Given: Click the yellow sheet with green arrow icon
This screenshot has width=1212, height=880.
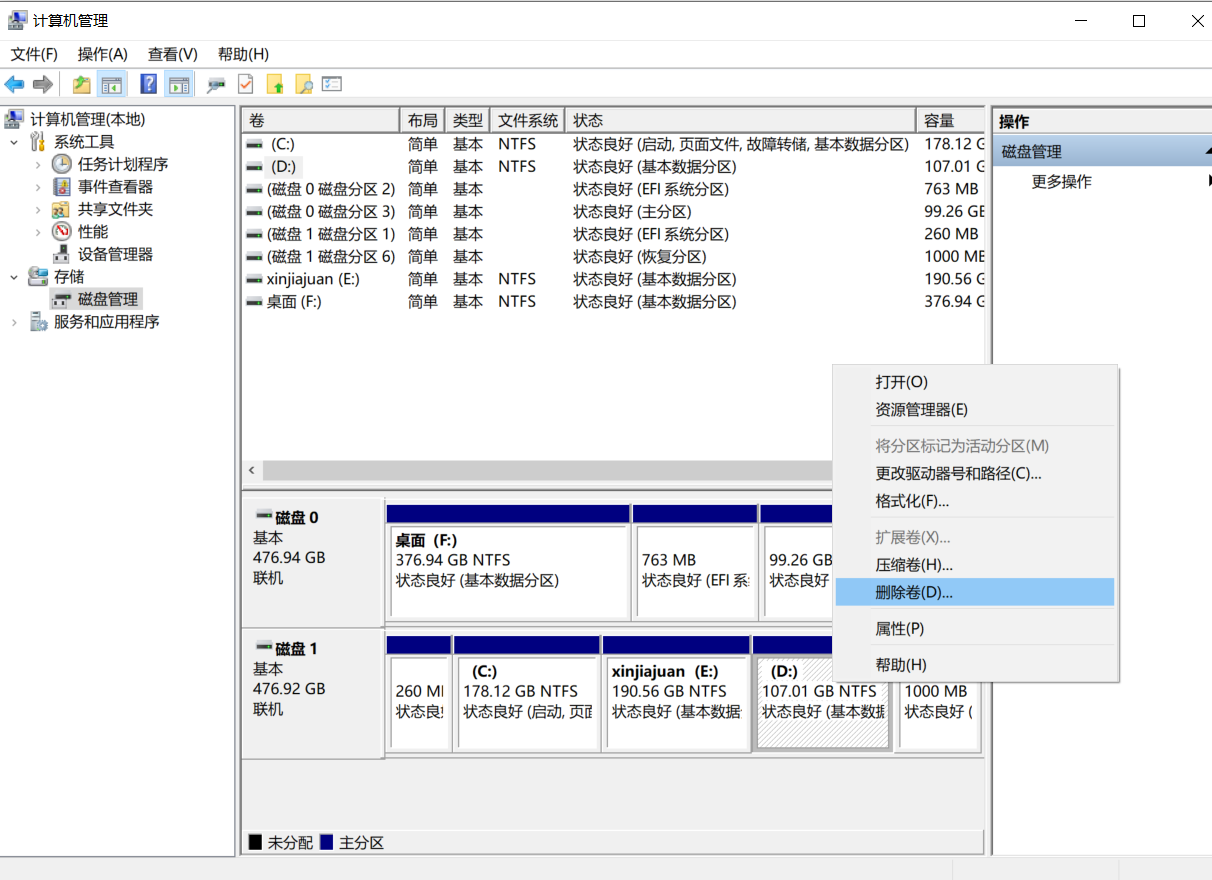Looking at the screenshot, I should point(274,85).
